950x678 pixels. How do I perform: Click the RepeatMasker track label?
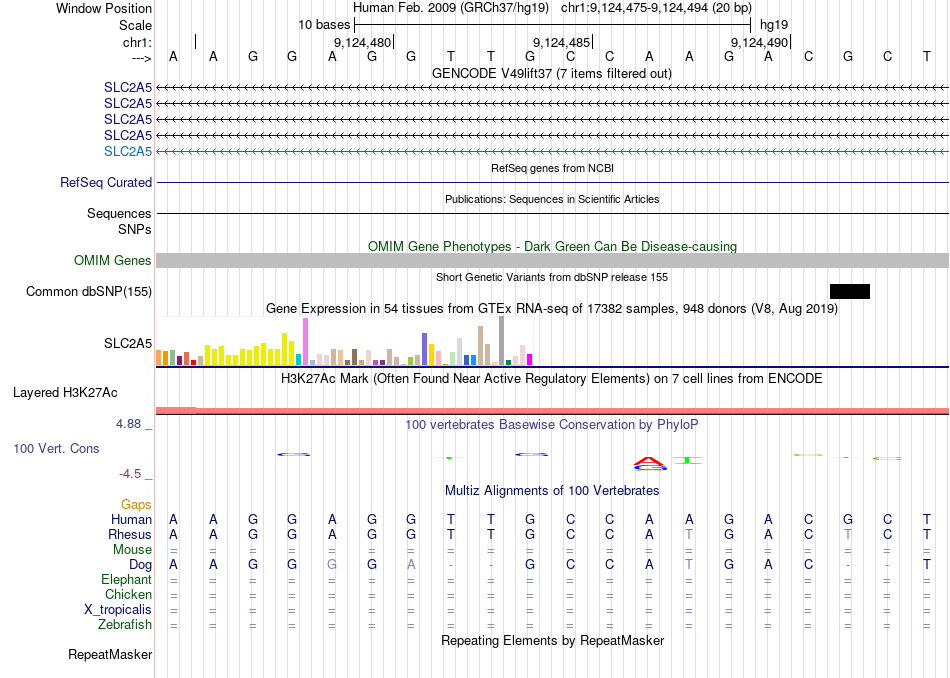(x=110, y=654)
